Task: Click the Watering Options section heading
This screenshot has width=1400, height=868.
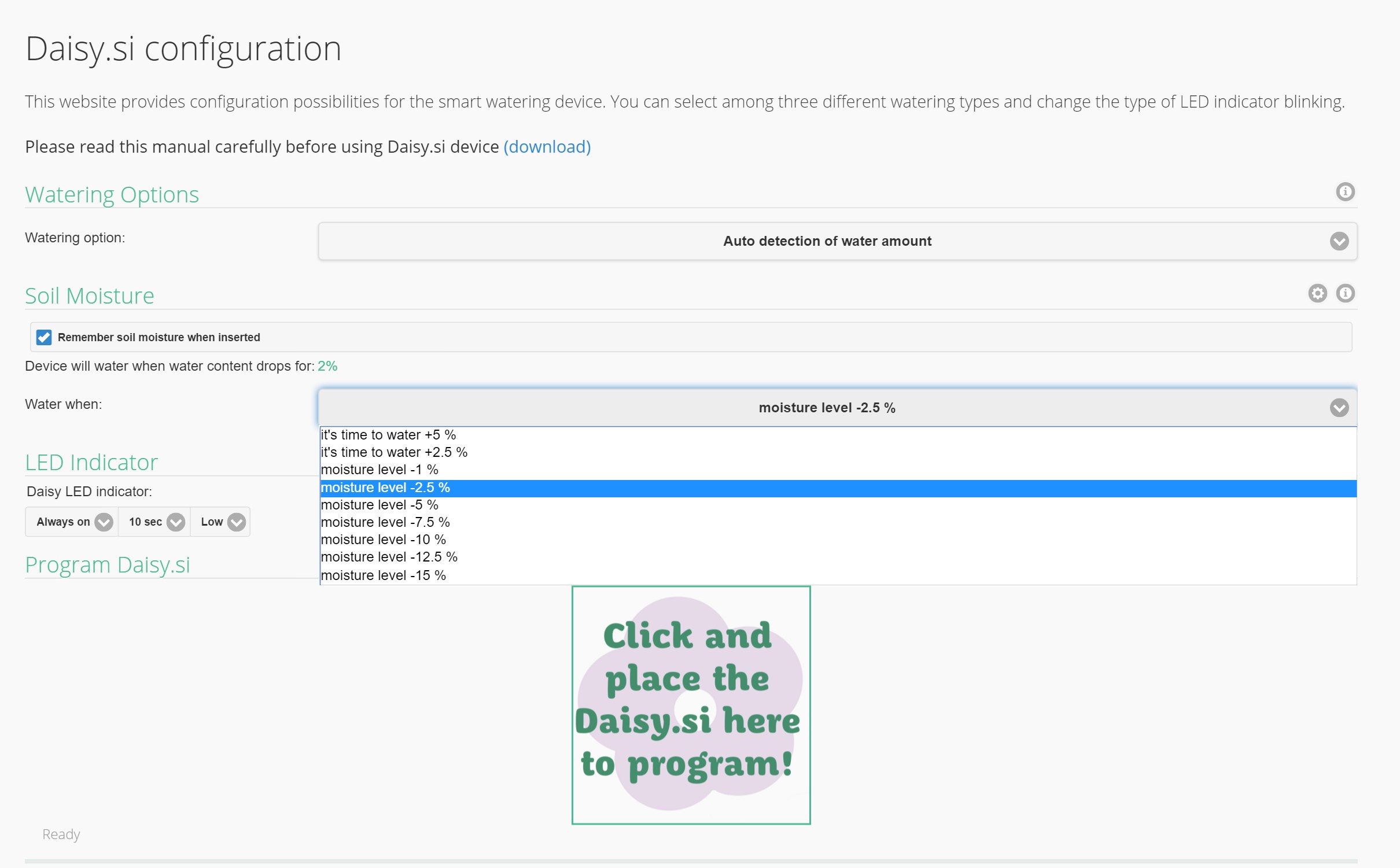Action: 112,195
